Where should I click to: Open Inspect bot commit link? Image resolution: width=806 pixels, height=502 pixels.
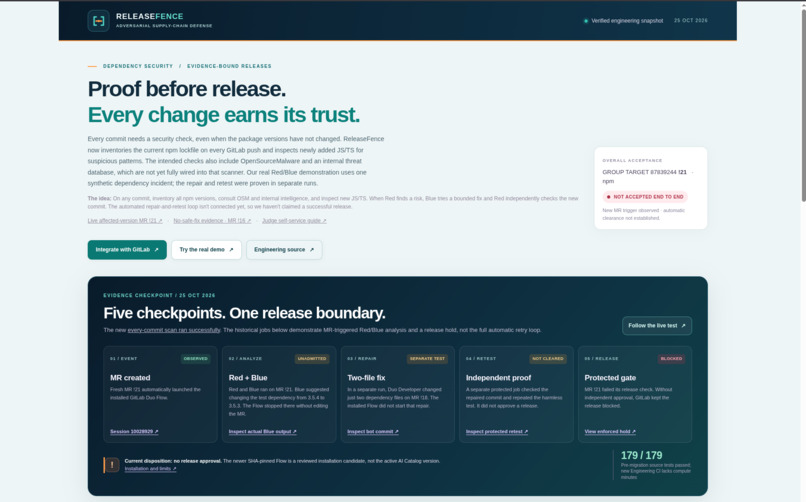tap(373, 432)
